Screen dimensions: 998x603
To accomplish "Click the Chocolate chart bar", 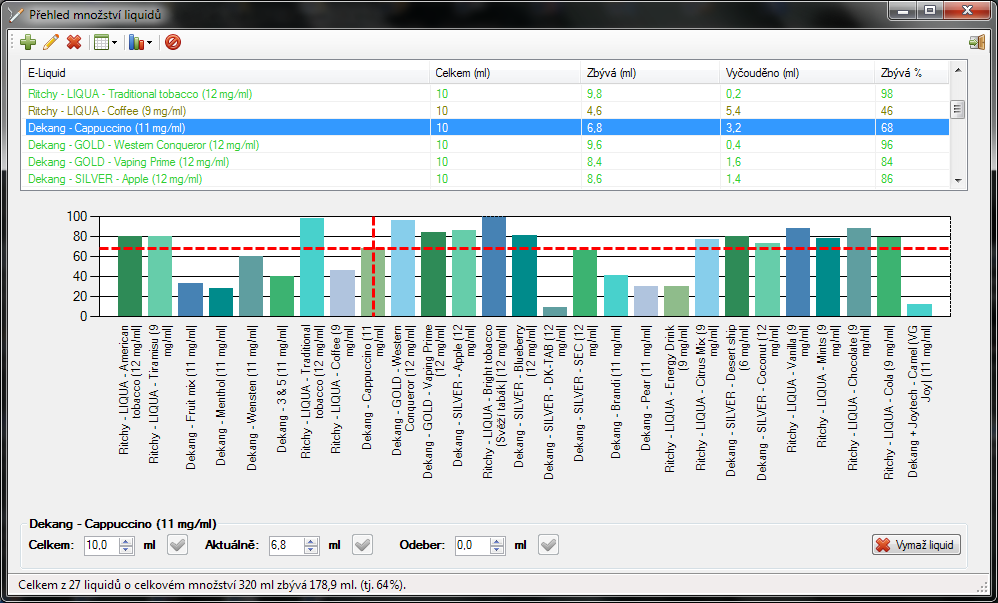I will pyautogui.click(x=859, y=272).
